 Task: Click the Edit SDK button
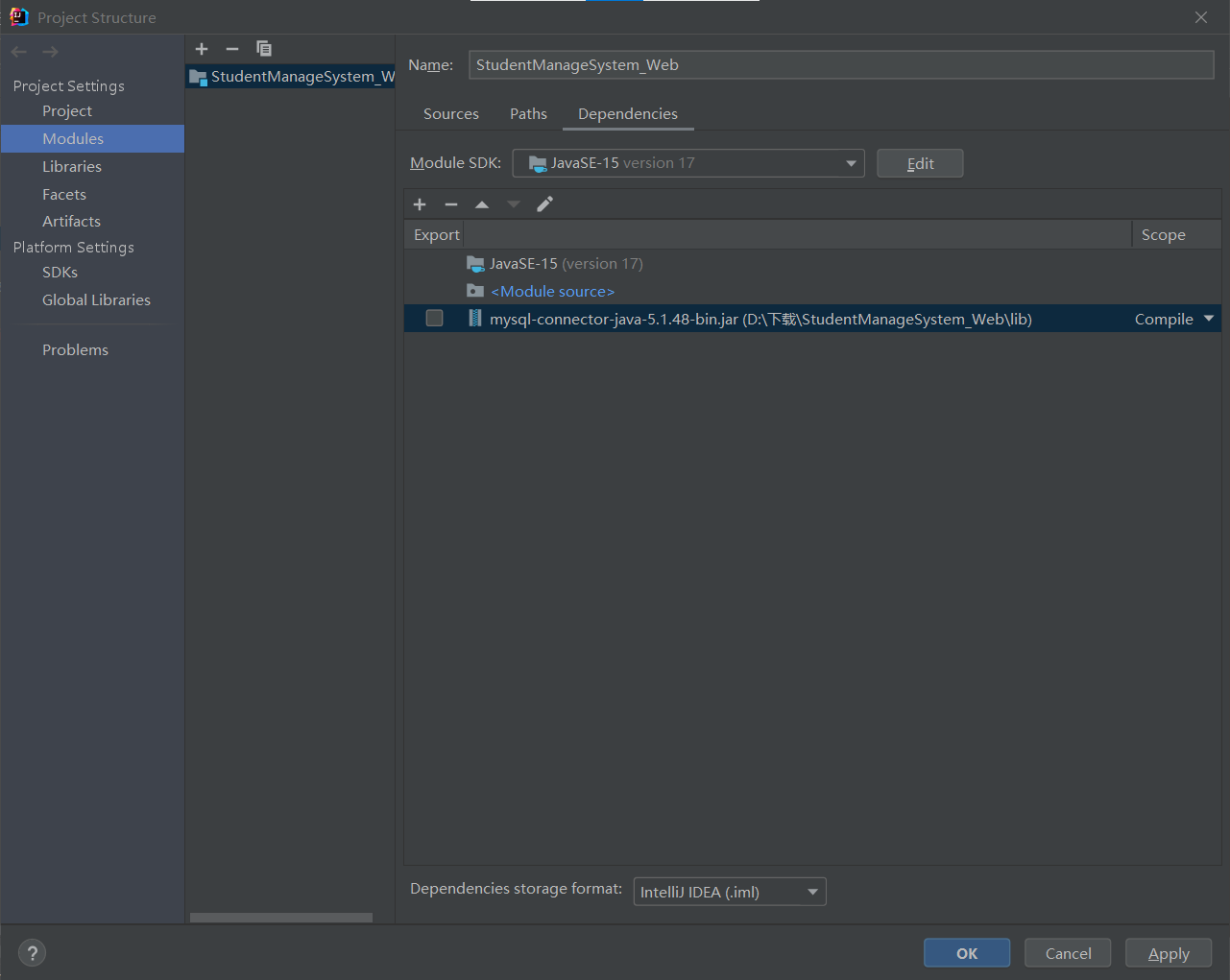click(920, 163)
